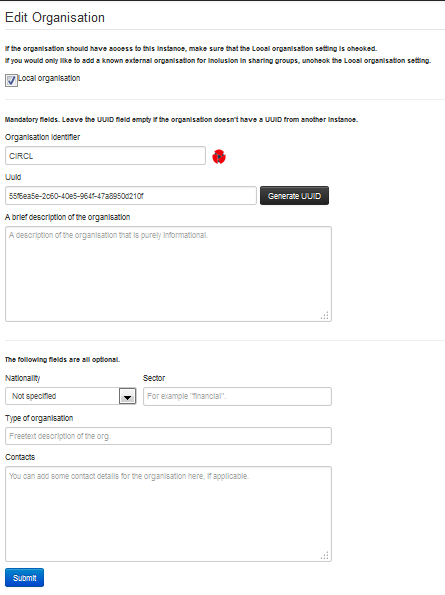
Task: Click the resize grip of description textarea
Action: (x=325, y=315)
